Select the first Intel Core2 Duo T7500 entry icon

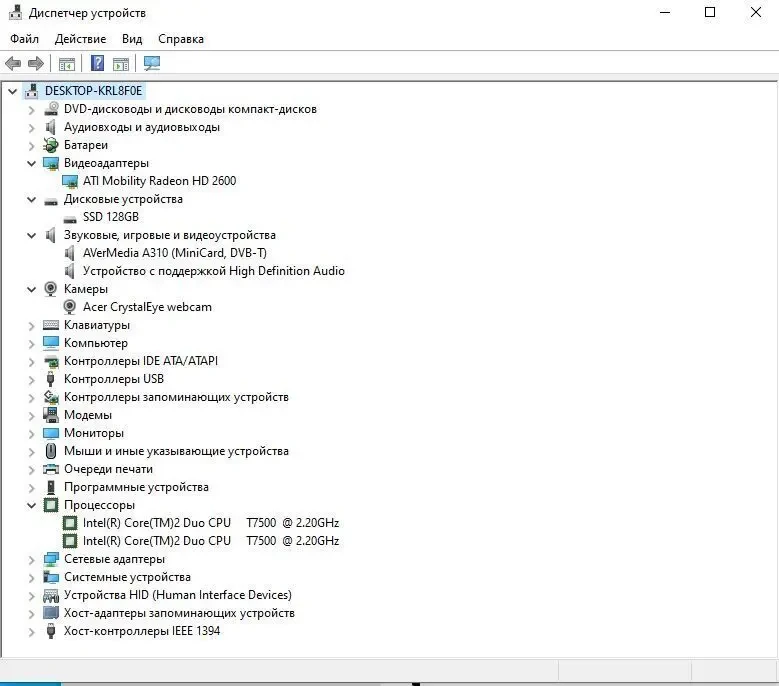pos(70,523)
